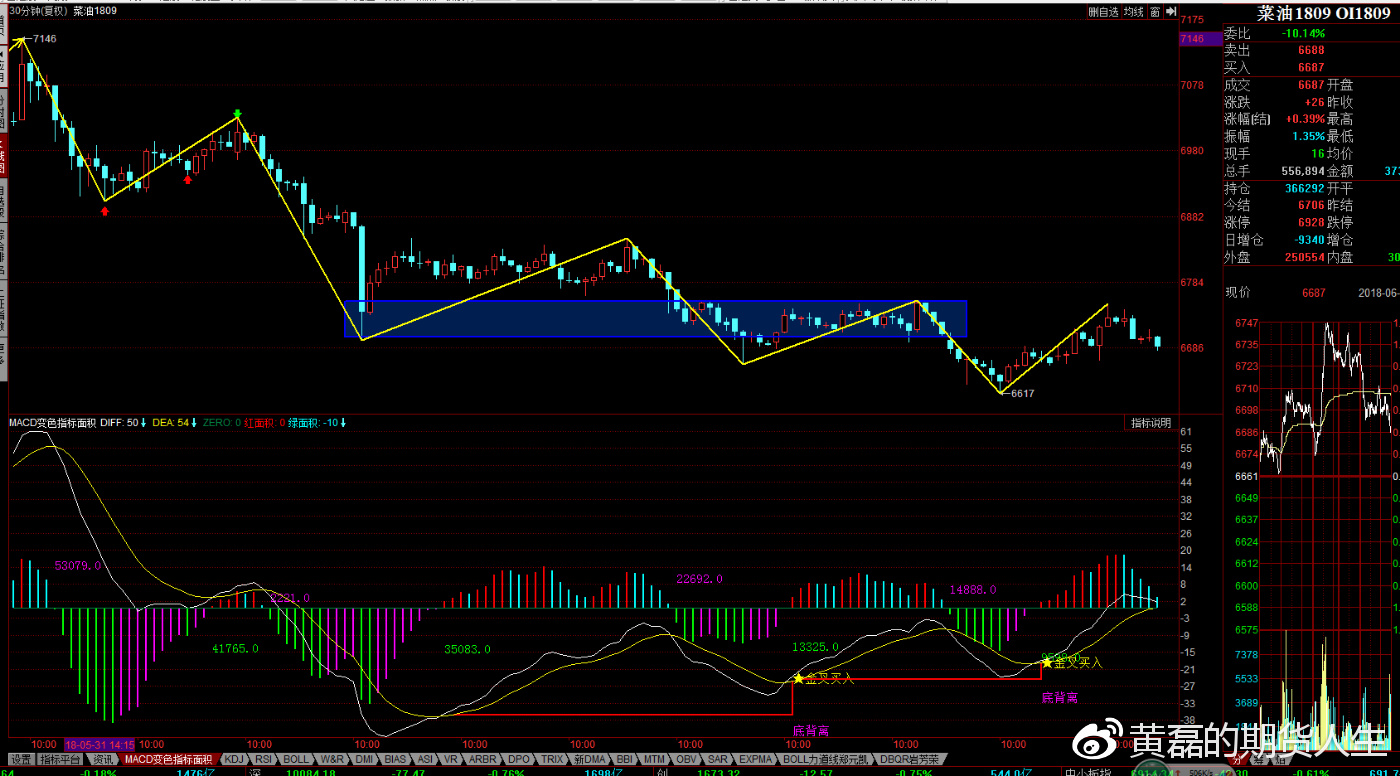This screenshot has height=776, width=1400.
Task: Click the green up-arrow marker at the second peak
Action: pyautogui.click(x=237, y=113)
